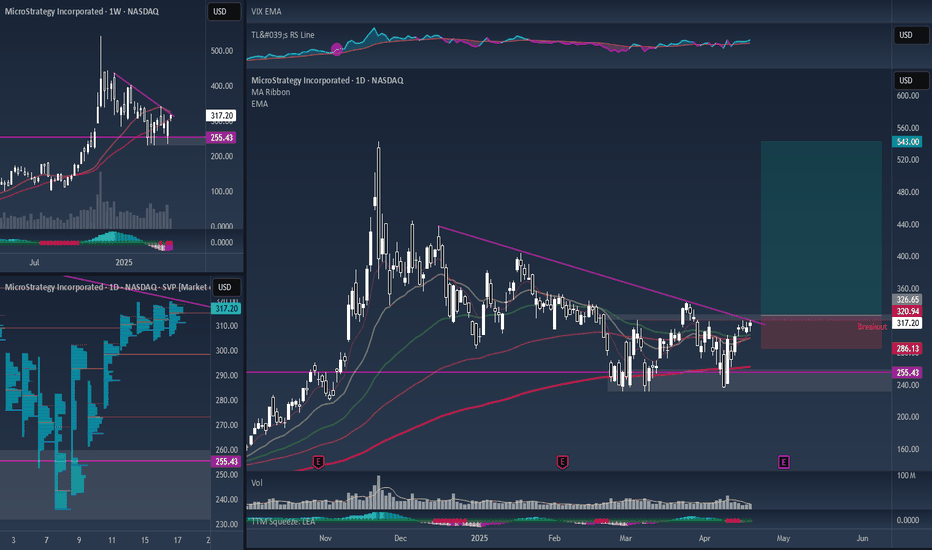The height and width of the screenshot is (550, 932).
Task: Click the 317.20 price label on the 1W chart
Action: tap(221, 116)
